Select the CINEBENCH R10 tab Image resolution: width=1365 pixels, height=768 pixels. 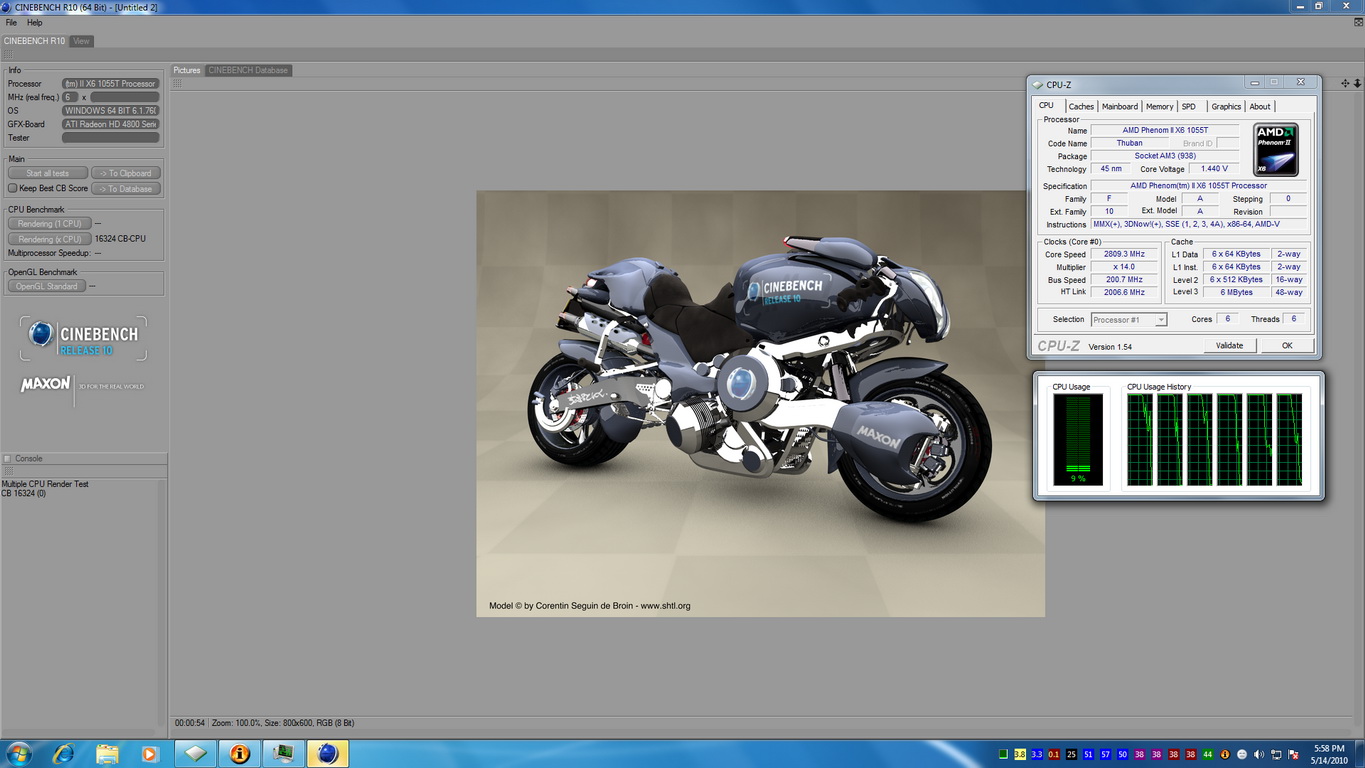34,41
